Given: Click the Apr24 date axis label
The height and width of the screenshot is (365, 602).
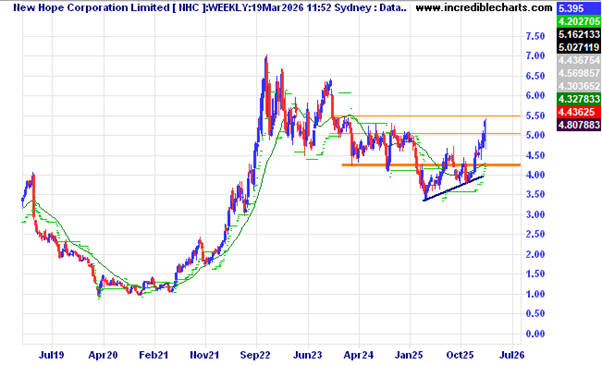Looking at the screenshot, I should [358, 355].
